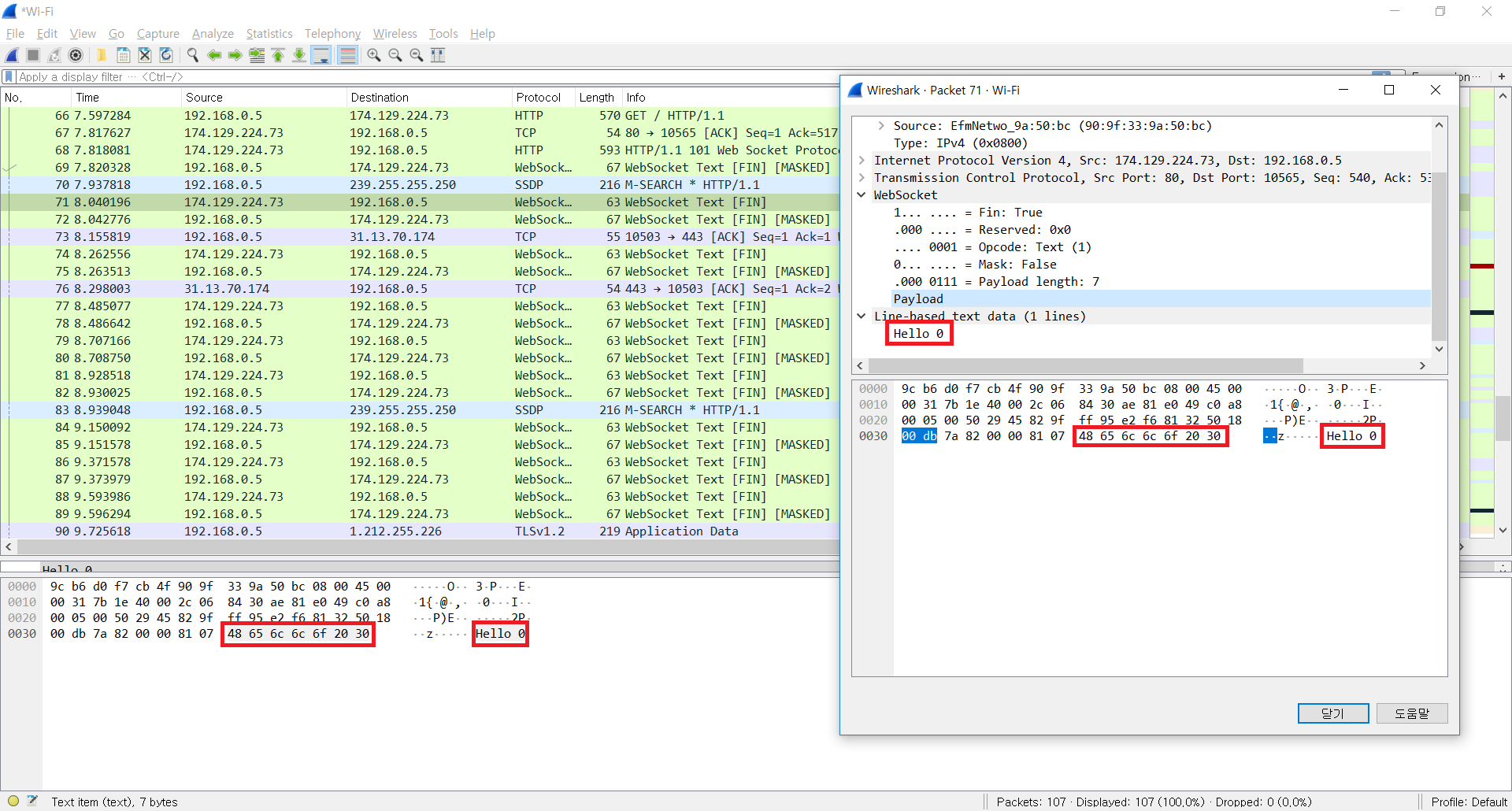Viewport: 1512px width, 811px height.
Task: Open the Telephony menu
Action: click(x=332, y=34)
